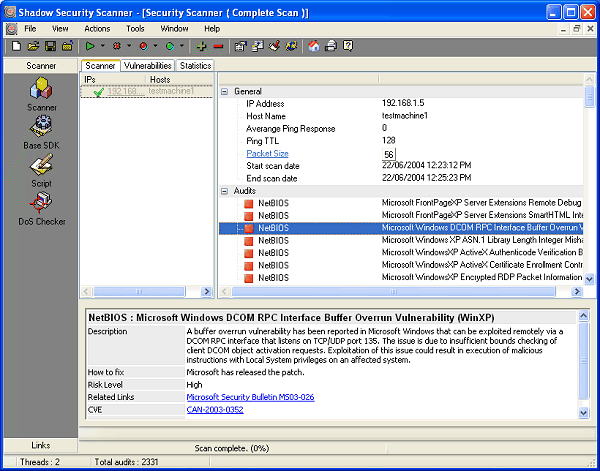Add a host with the green plus icon
Image resolution: width=600 pixels, height=471 pixels.
coord(201,46)
